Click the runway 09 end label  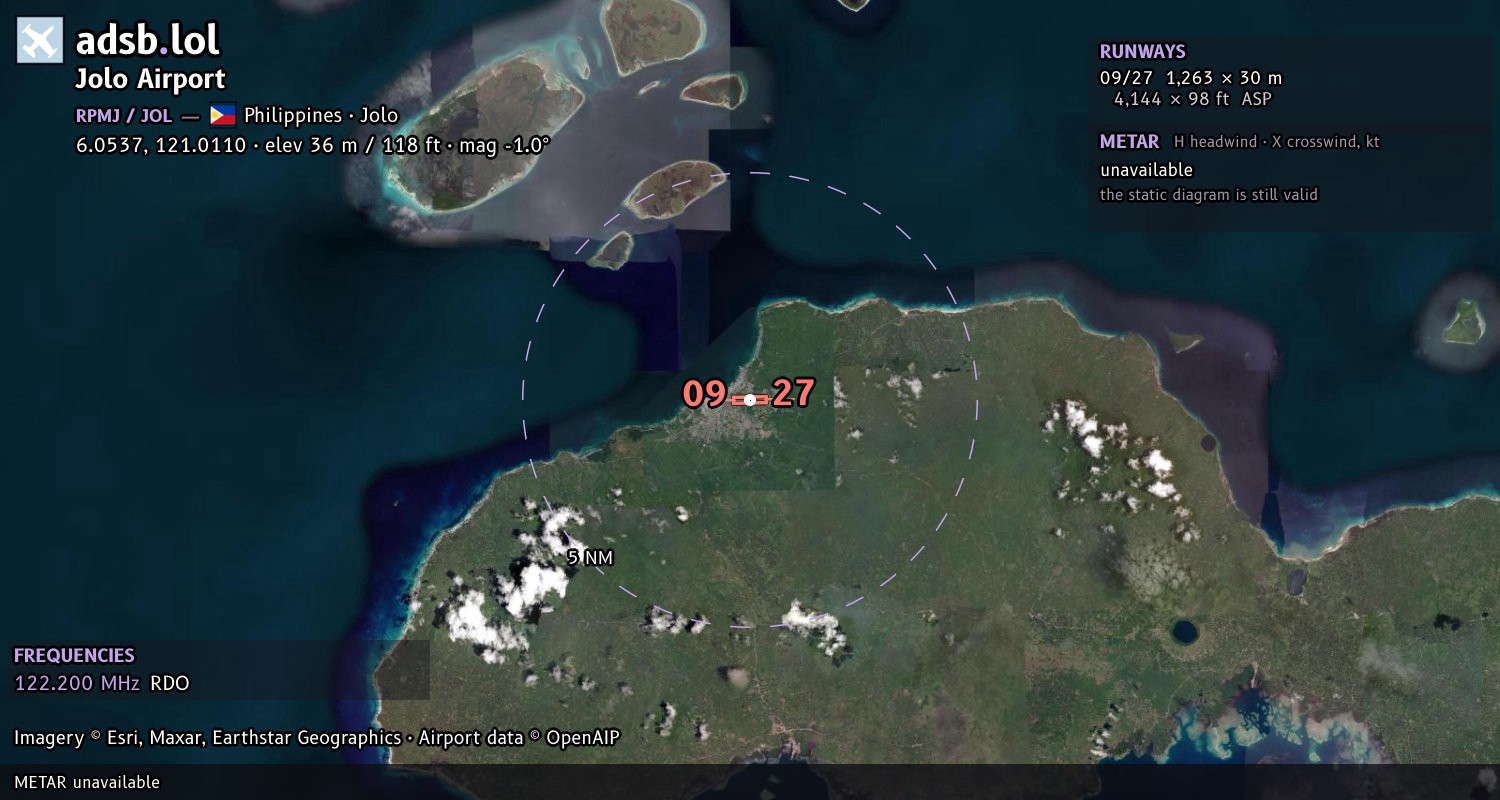[x=704, y=394]
